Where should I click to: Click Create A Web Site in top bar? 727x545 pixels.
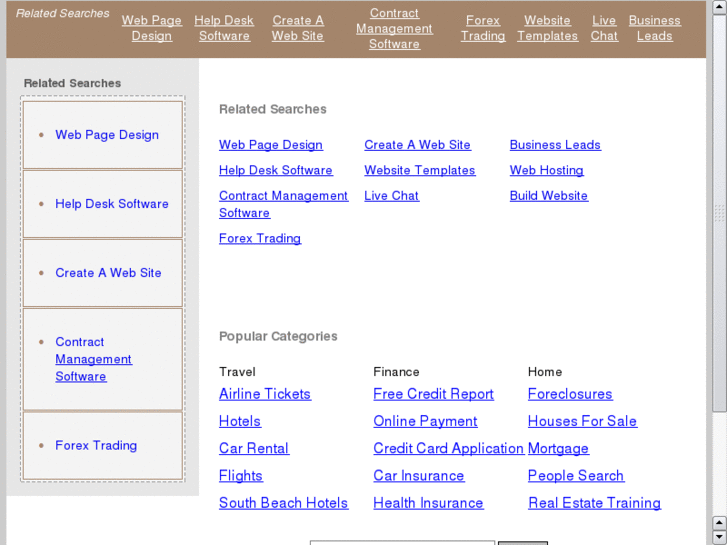(298, 28)
